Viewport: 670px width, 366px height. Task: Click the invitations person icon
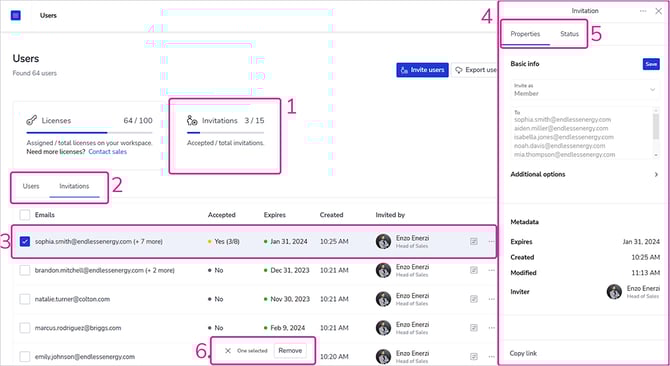192,121
